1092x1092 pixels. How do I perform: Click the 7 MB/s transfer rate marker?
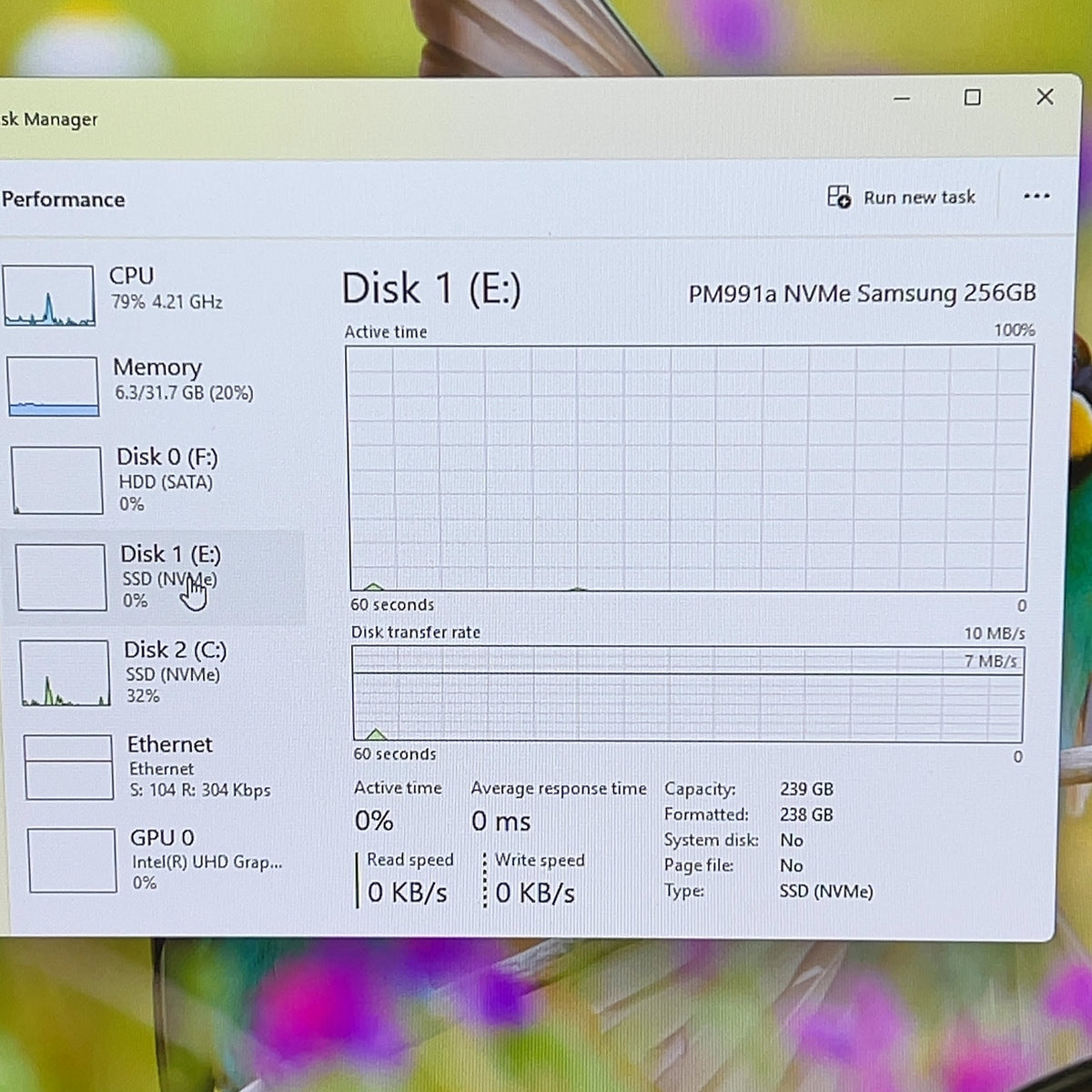(x=990, y=662)
